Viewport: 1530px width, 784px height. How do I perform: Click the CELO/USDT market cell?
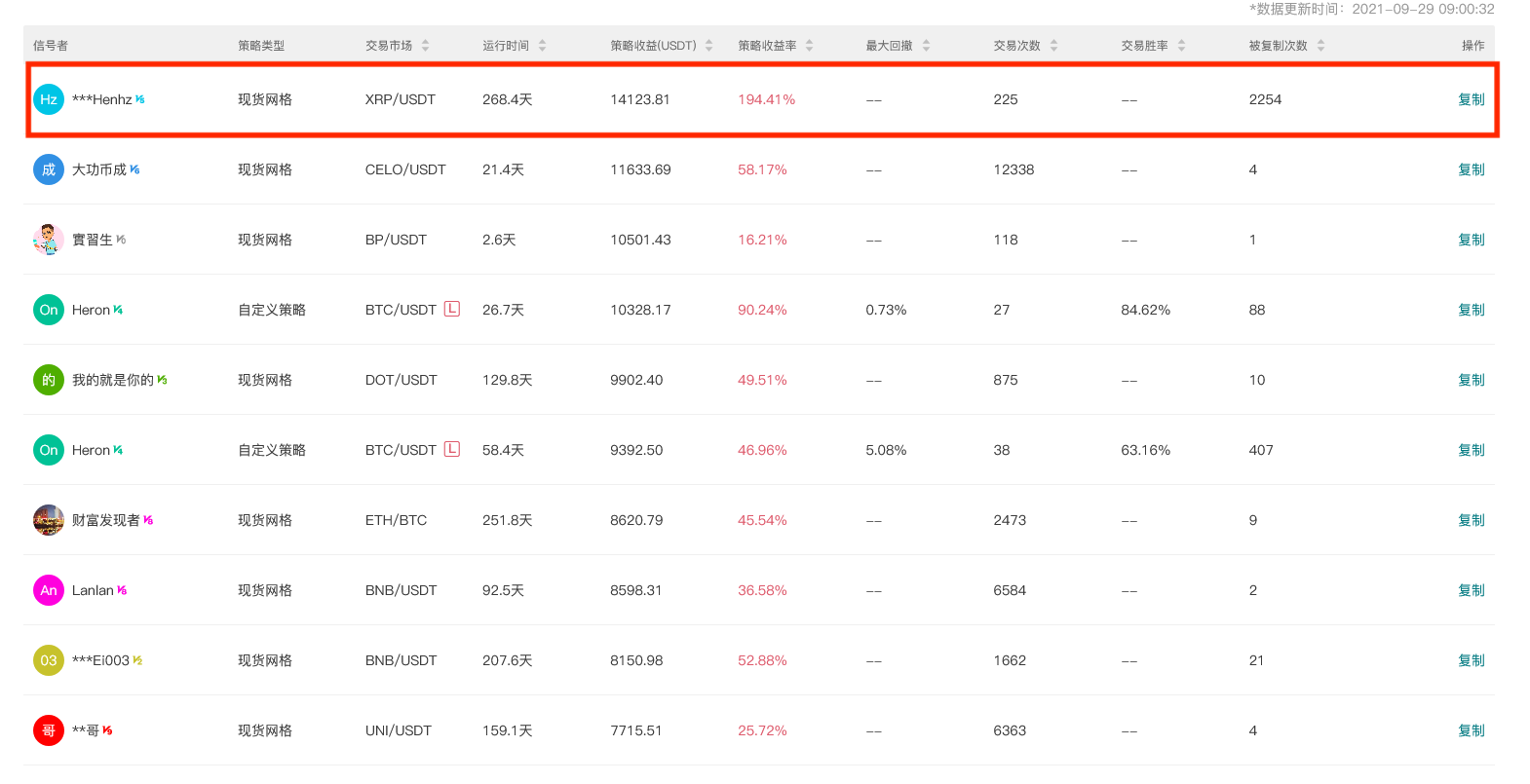pos(405,169)
